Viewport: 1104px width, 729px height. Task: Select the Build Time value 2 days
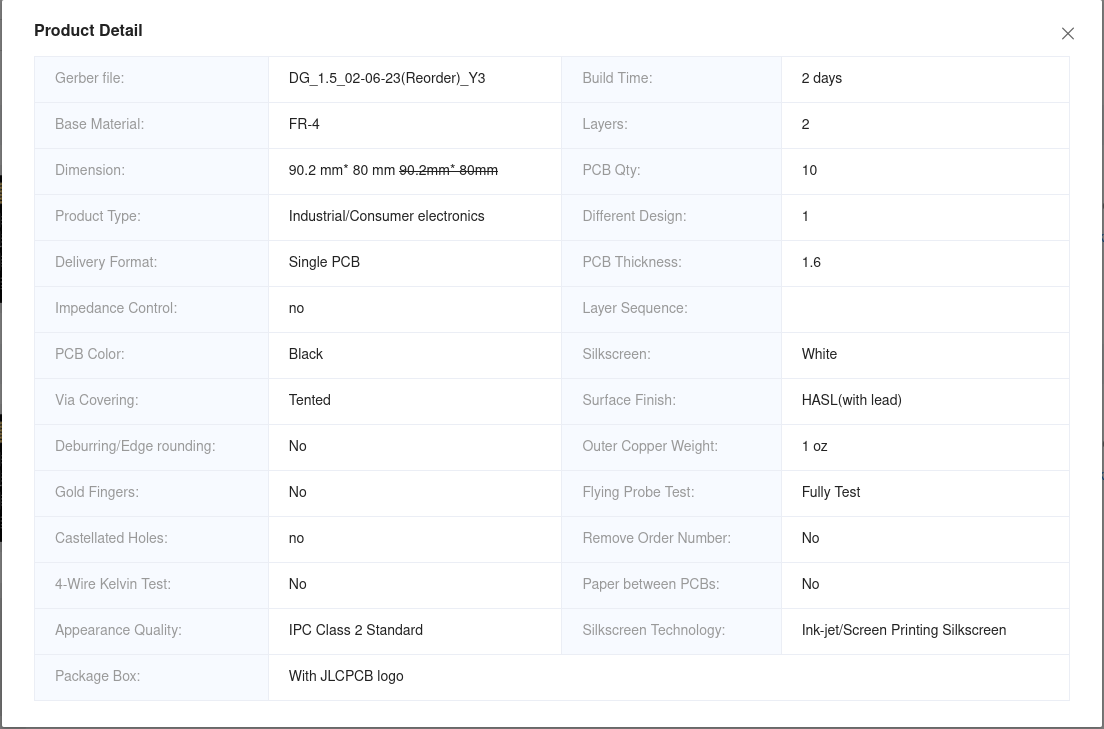point(822,78)
